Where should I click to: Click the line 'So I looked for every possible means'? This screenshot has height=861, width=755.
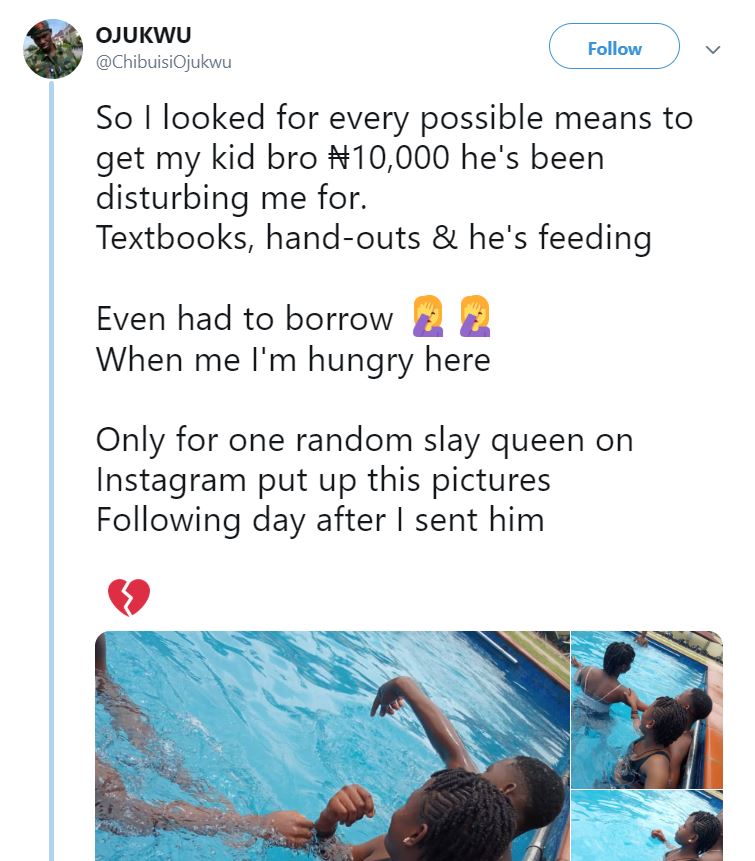pos(394,118)
